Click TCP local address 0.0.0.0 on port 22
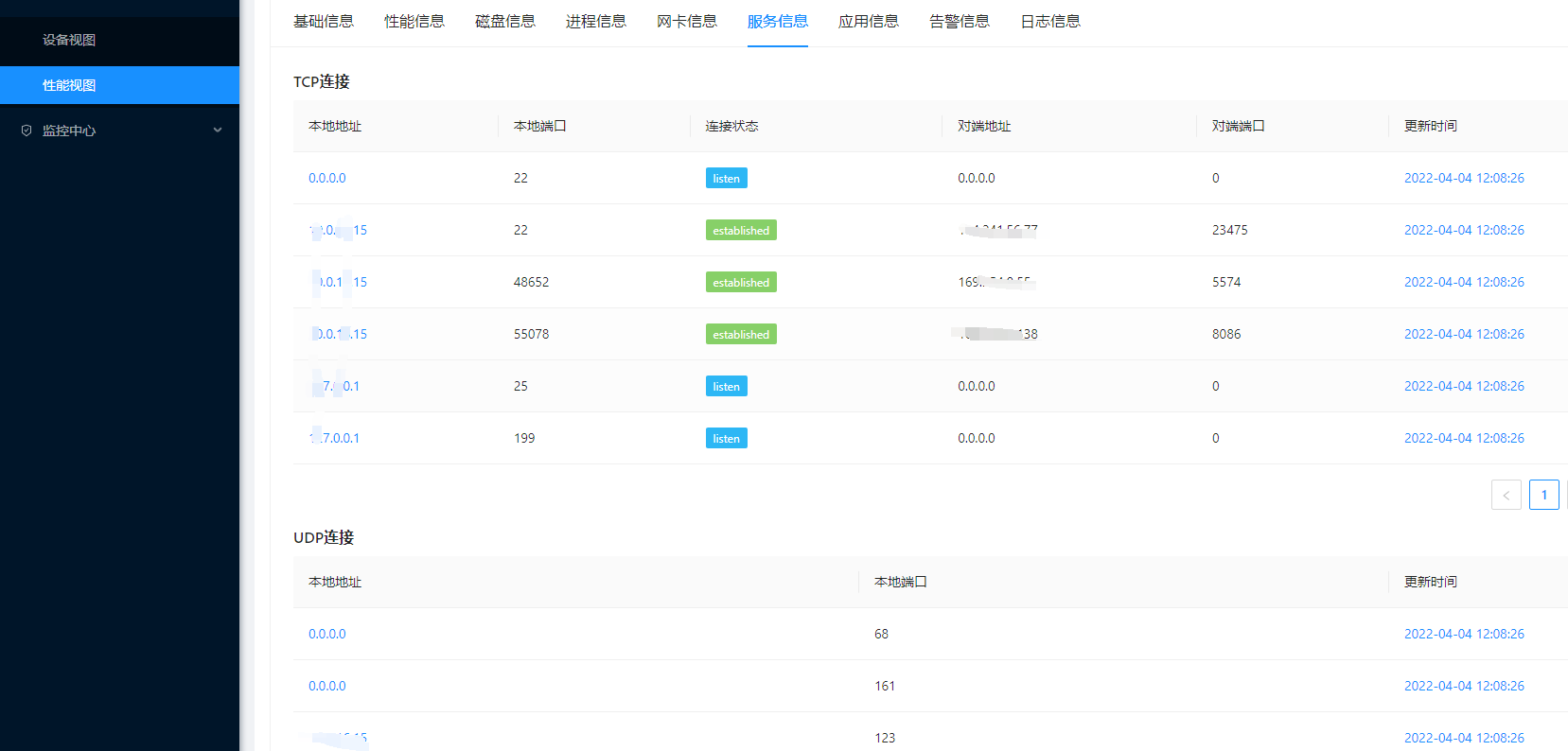Viewport: 1568px width, 751px height. [x=327, y=178]
